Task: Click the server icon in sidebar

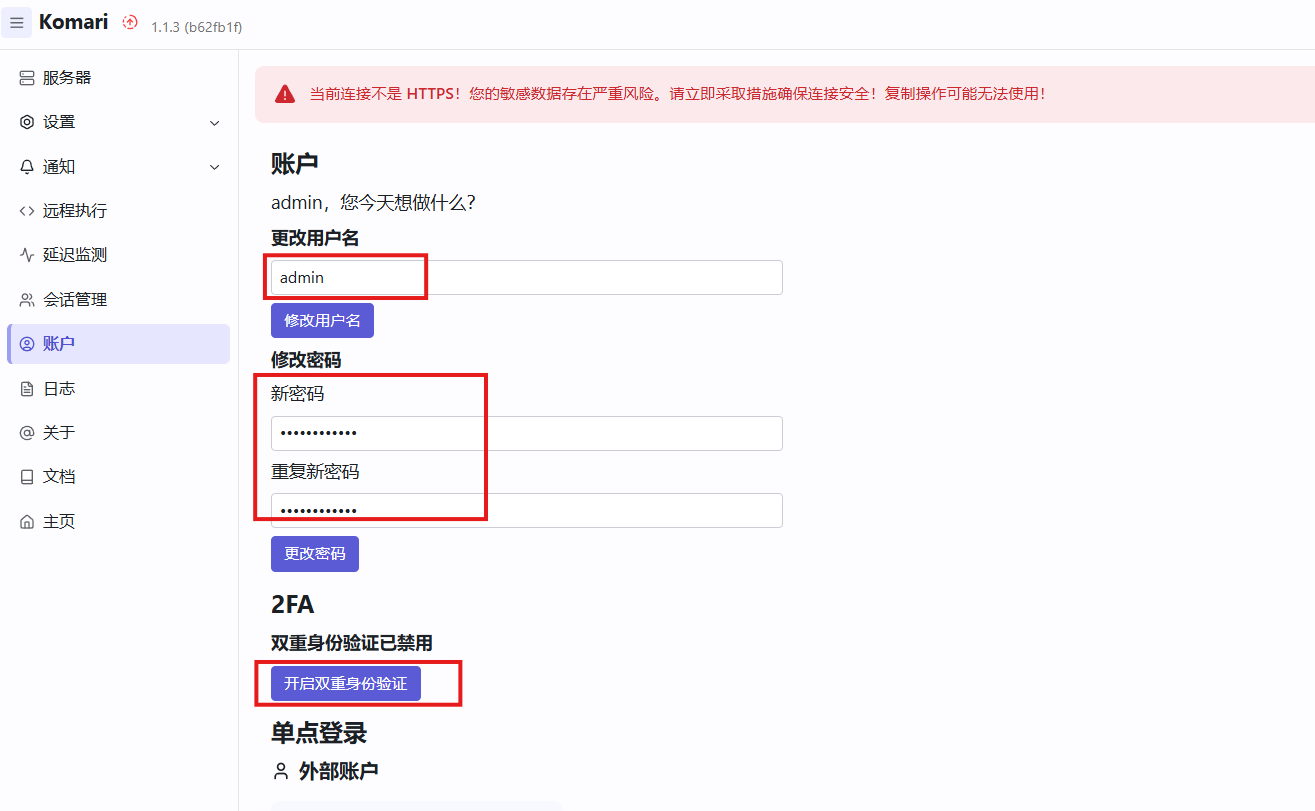Action: [x=27, y=78]
